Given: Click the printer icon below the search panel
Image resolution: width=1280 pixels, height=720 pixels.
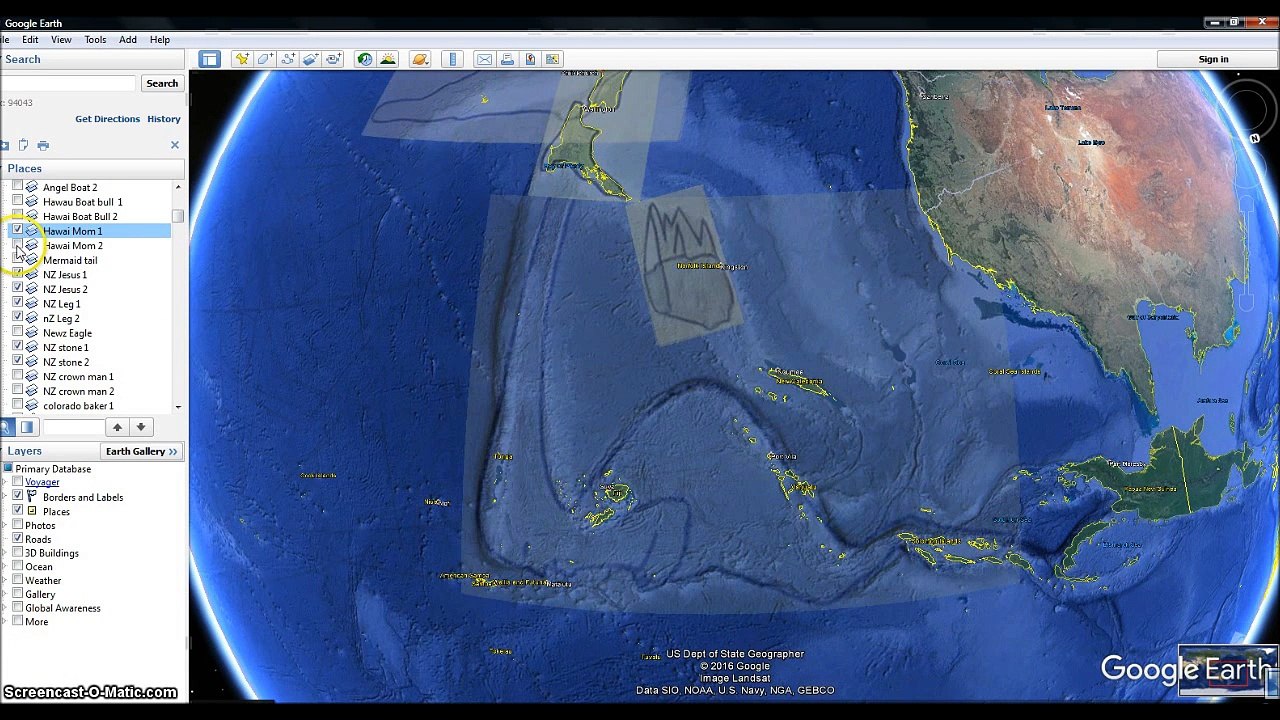Looking at the screenshot, I should click(x=43, y=145).
